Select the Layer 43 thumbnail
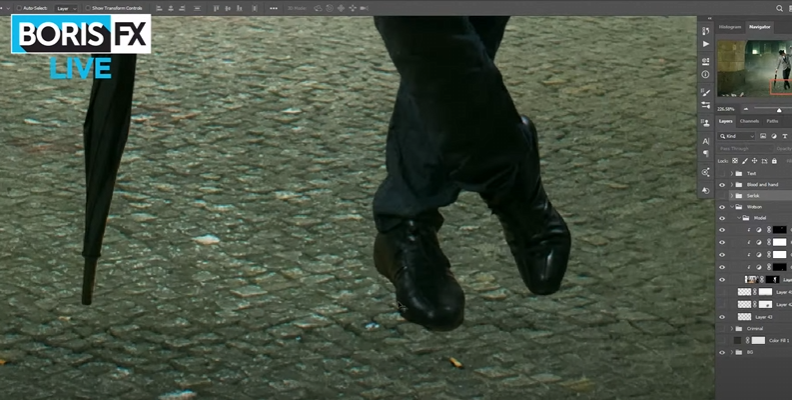This screenshot has width=792, height=400. pos(745,317)
